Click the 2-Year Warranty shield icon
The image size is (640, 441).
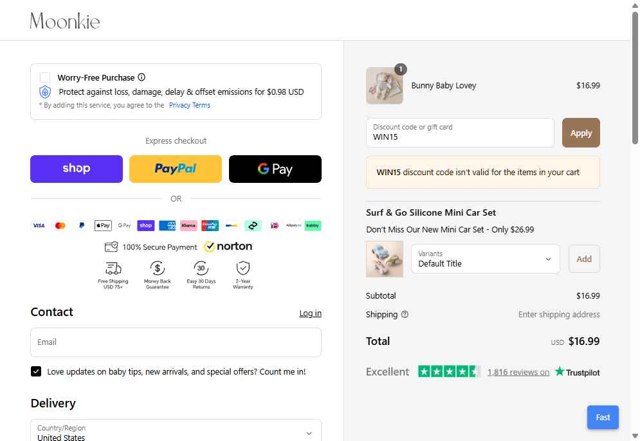243,268
